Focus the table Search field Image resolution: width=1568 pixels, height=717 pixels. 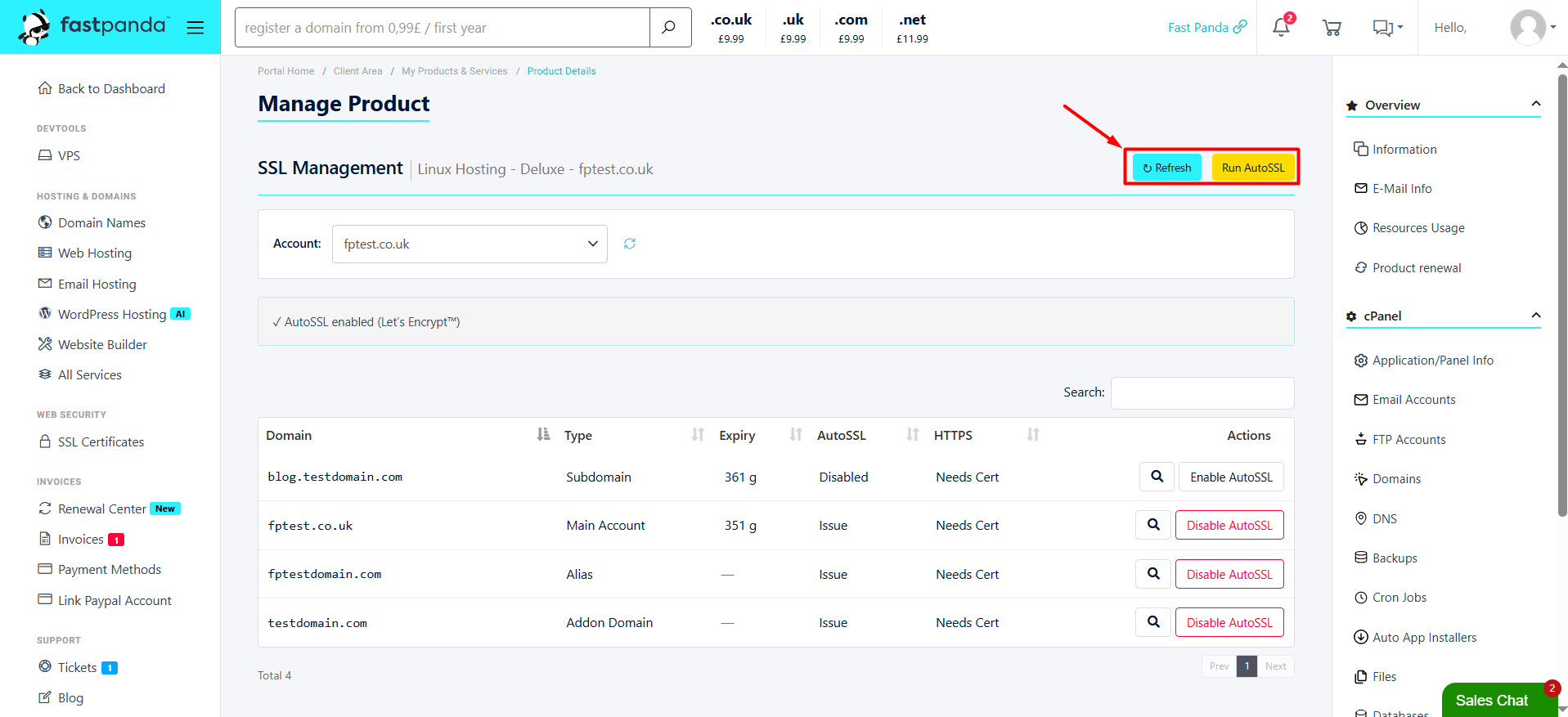click(1202, 392)
